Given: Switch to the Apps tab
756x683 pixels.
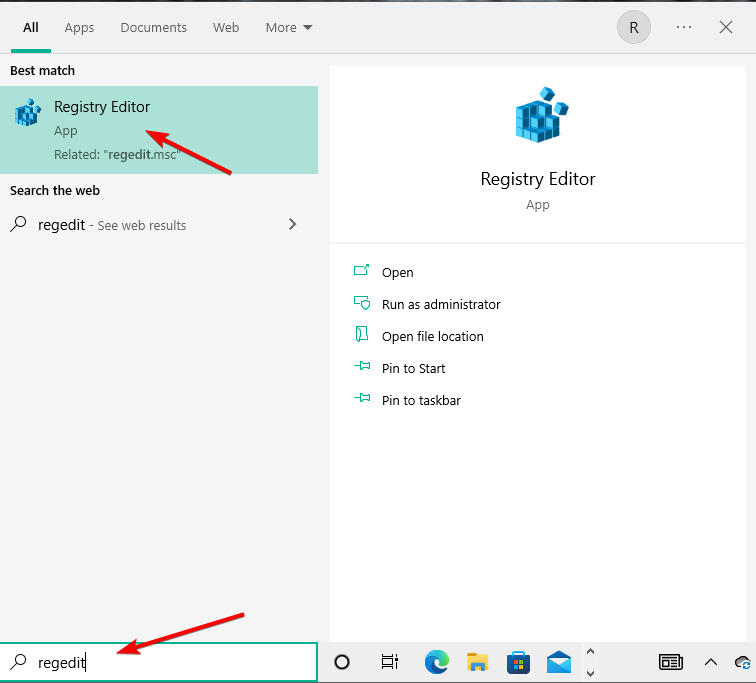Looking at the screenshot, I should [79, 27].
